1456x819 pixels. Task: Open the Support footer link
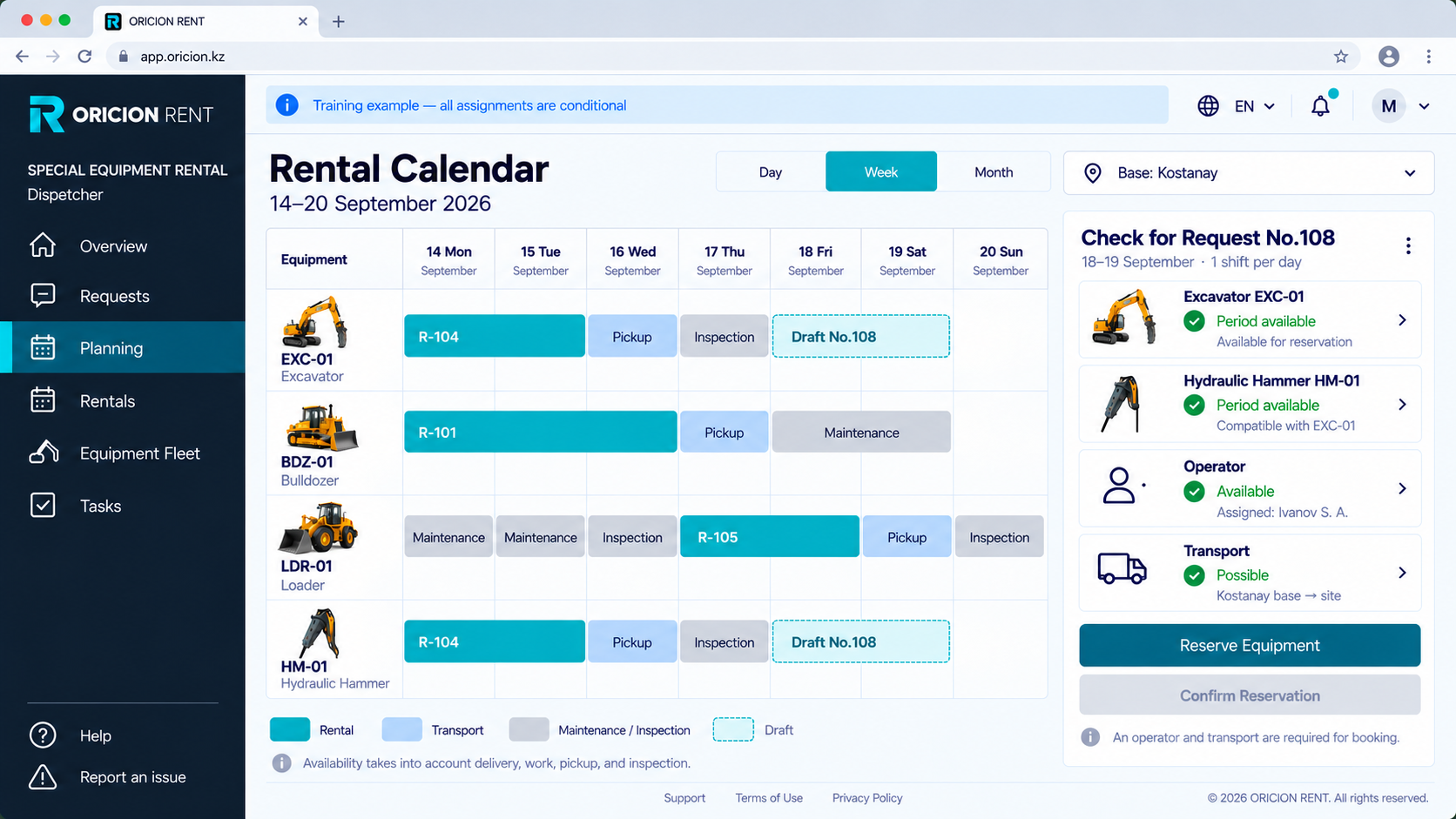pos(684,798)
